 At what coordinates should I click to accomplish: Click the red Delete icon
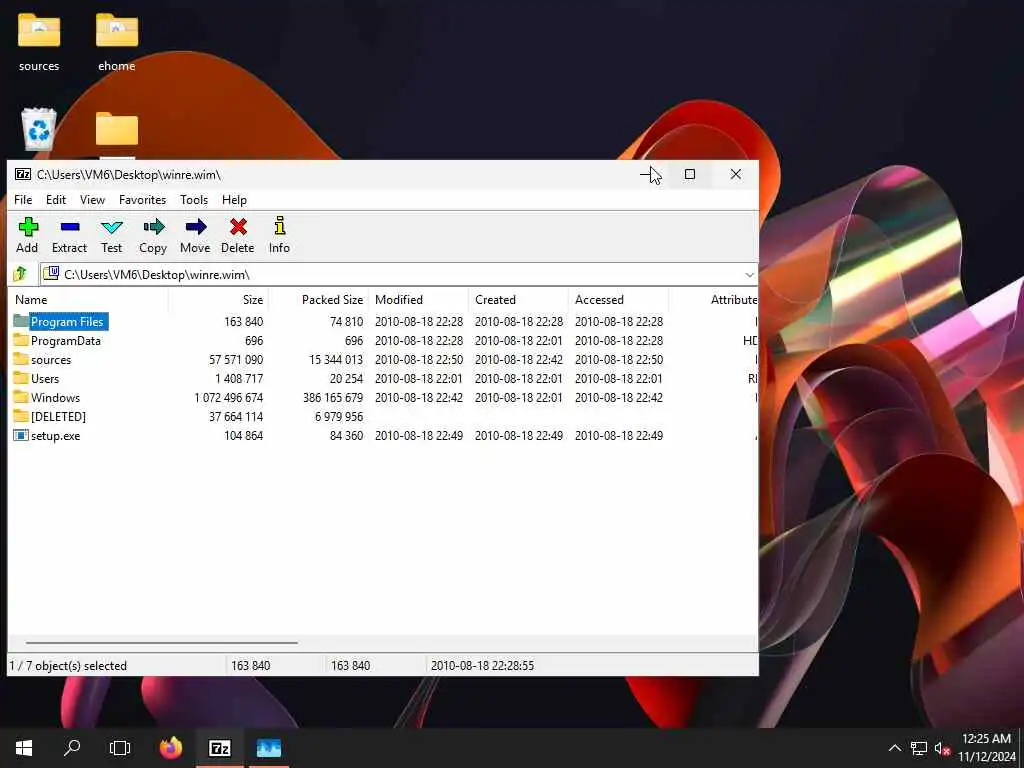[238, 227]
